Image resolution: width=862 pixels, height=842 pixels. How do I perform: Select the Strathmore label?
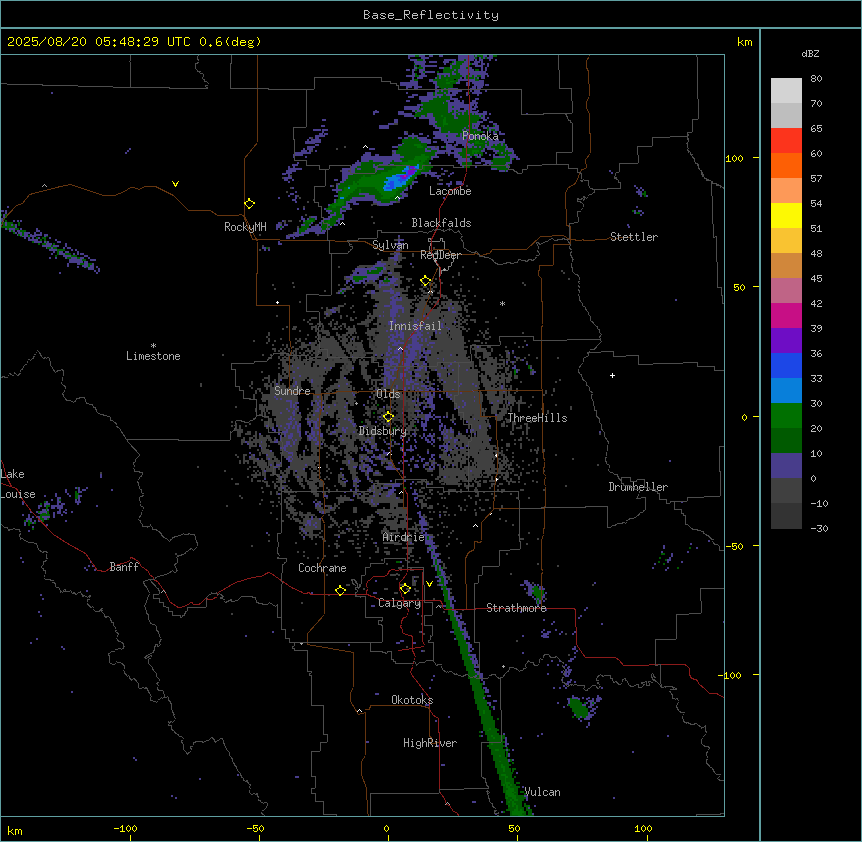pos(516,608)
